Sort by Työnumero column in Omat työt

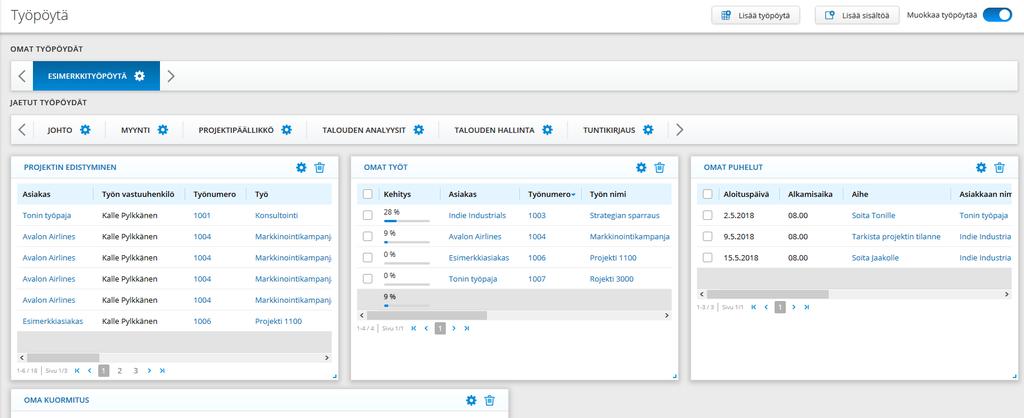point(551,195)
